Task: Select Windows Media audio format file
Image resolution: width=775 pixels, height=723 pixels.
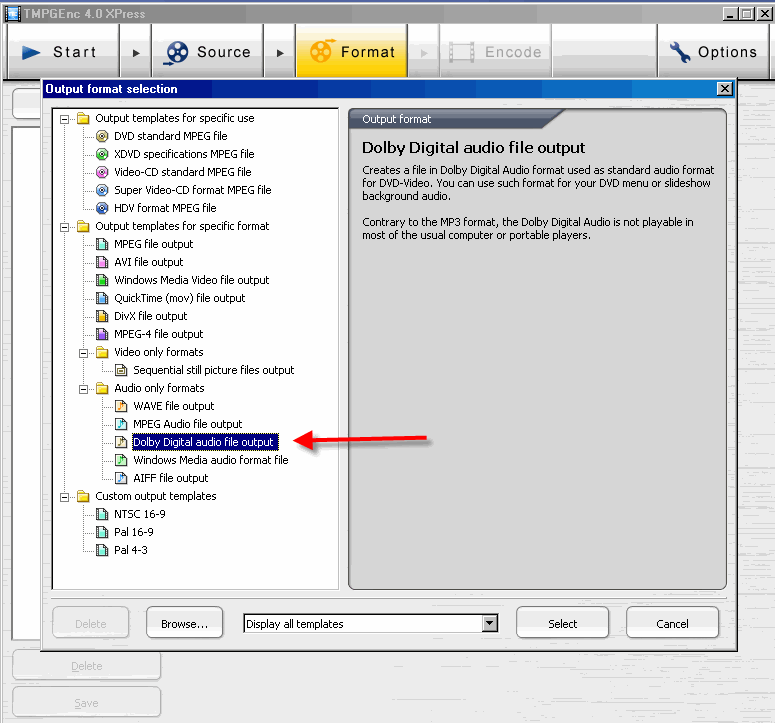Action: click(x=211, y=460)
